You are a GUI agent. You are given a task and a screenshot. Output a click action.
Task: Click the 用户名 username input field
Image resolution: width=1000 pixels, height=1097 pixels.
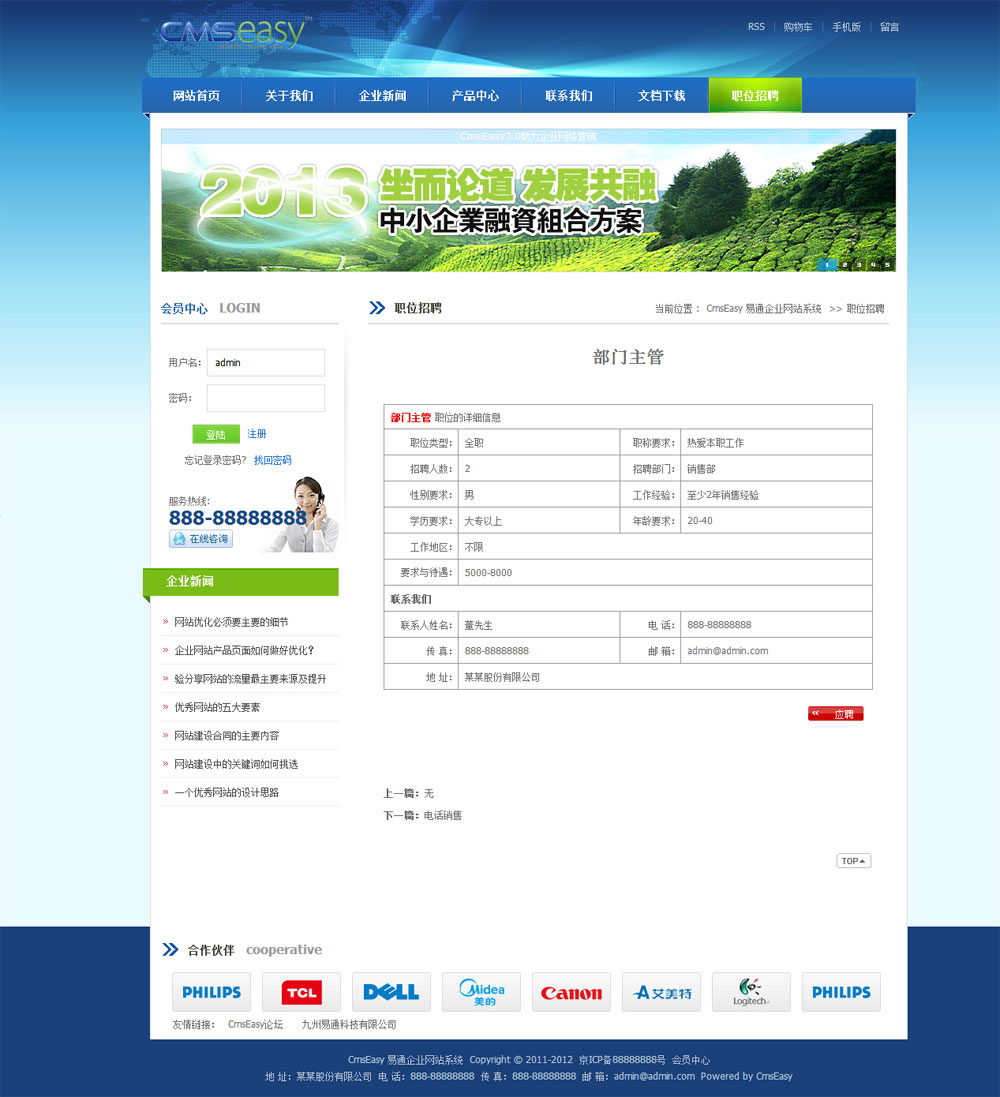(265, 362)
